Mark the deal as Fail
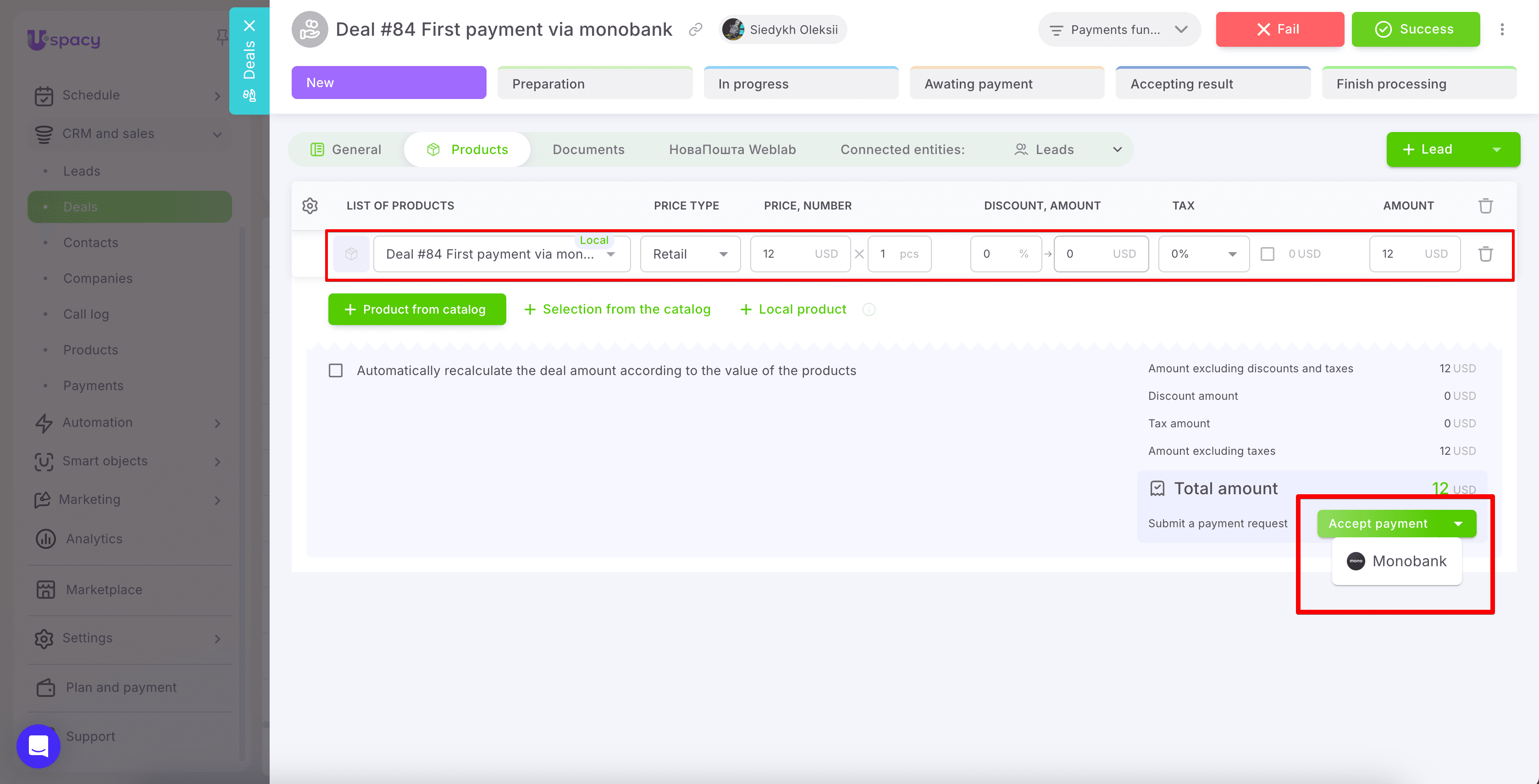Screen dimensions: 1539x784 click(x=1280, y=29)
